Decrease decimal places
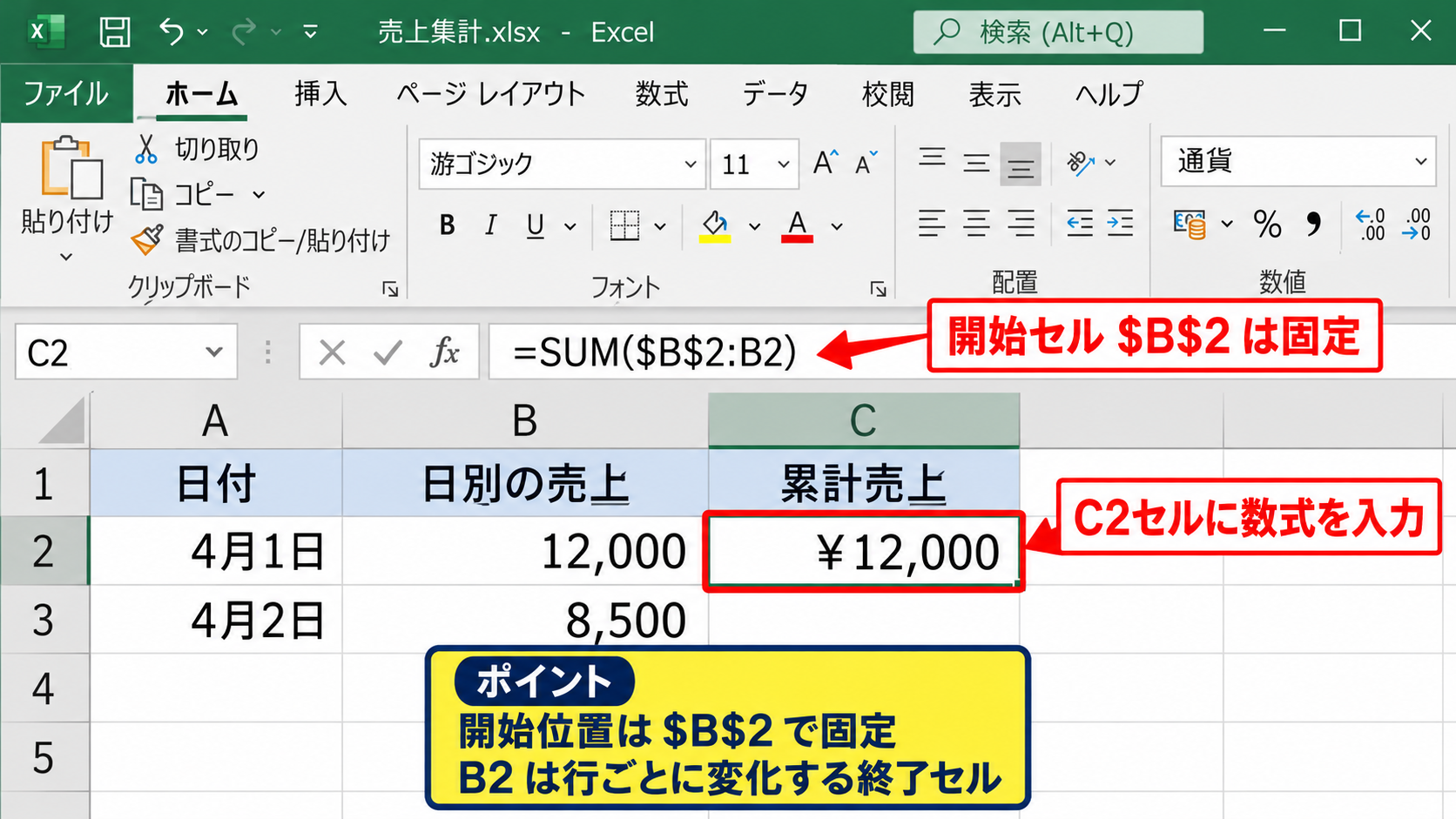 [1417, 224]
